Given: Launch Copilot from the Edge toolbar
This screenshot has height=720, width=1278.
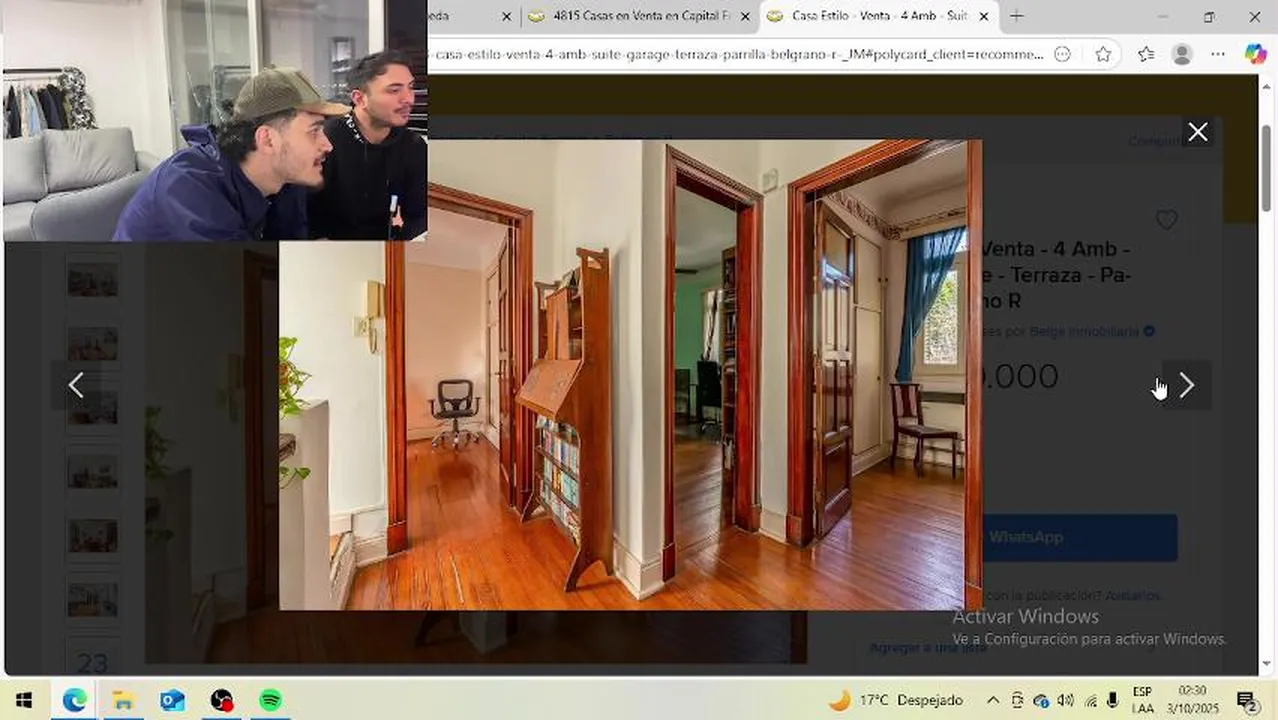Looking at the screenshot, I should (1256, 55).
